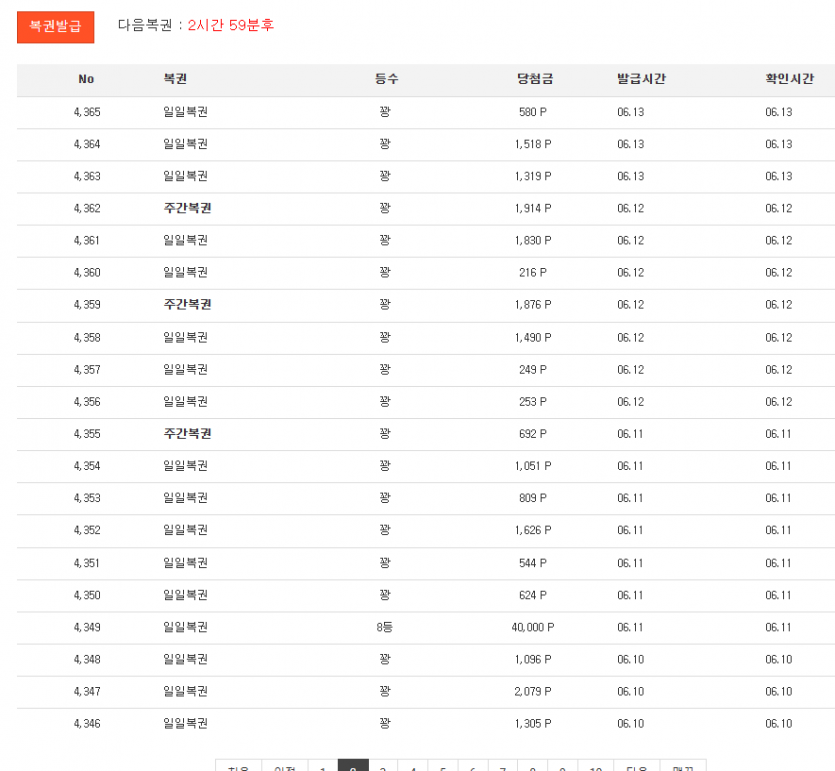Click the '발급시간' column header
835x771 pixels.
(641, 79)
